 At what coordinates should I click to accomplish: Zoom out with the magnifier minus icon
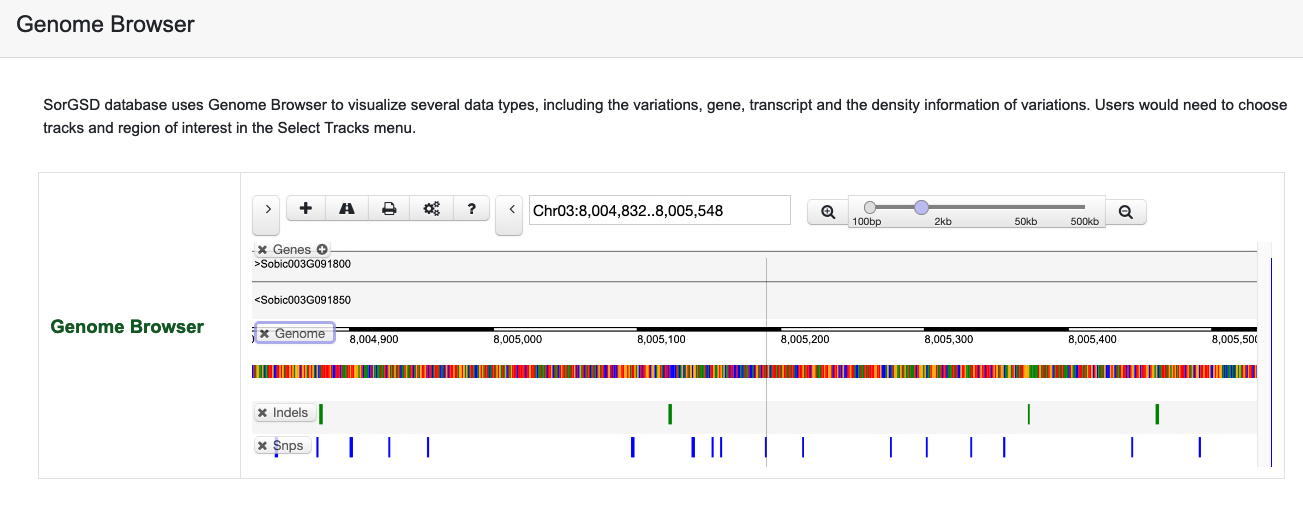tap(1125, 212)
